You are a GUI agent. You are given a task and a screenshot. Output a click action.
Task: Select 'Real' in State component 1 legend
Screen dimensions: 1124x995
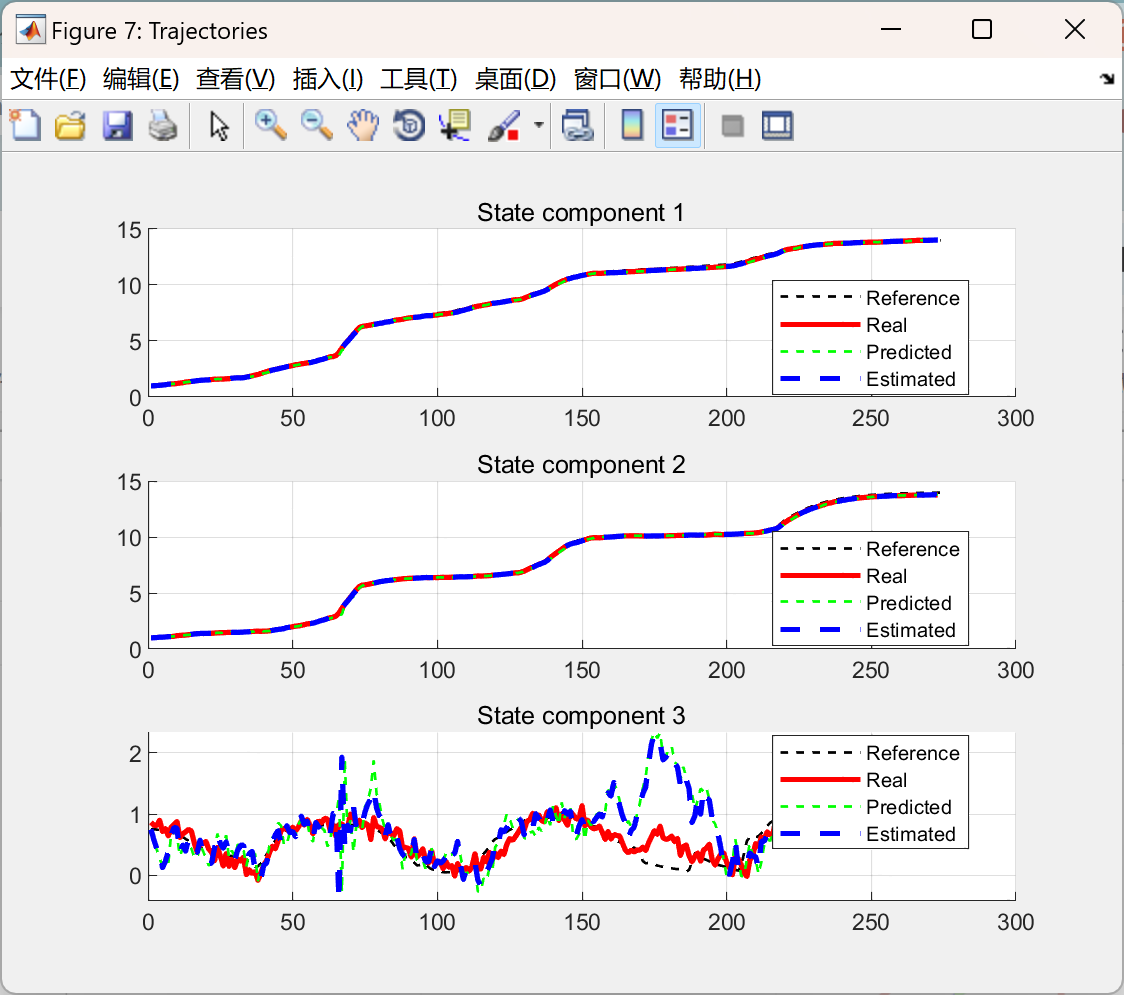(887, 325)
